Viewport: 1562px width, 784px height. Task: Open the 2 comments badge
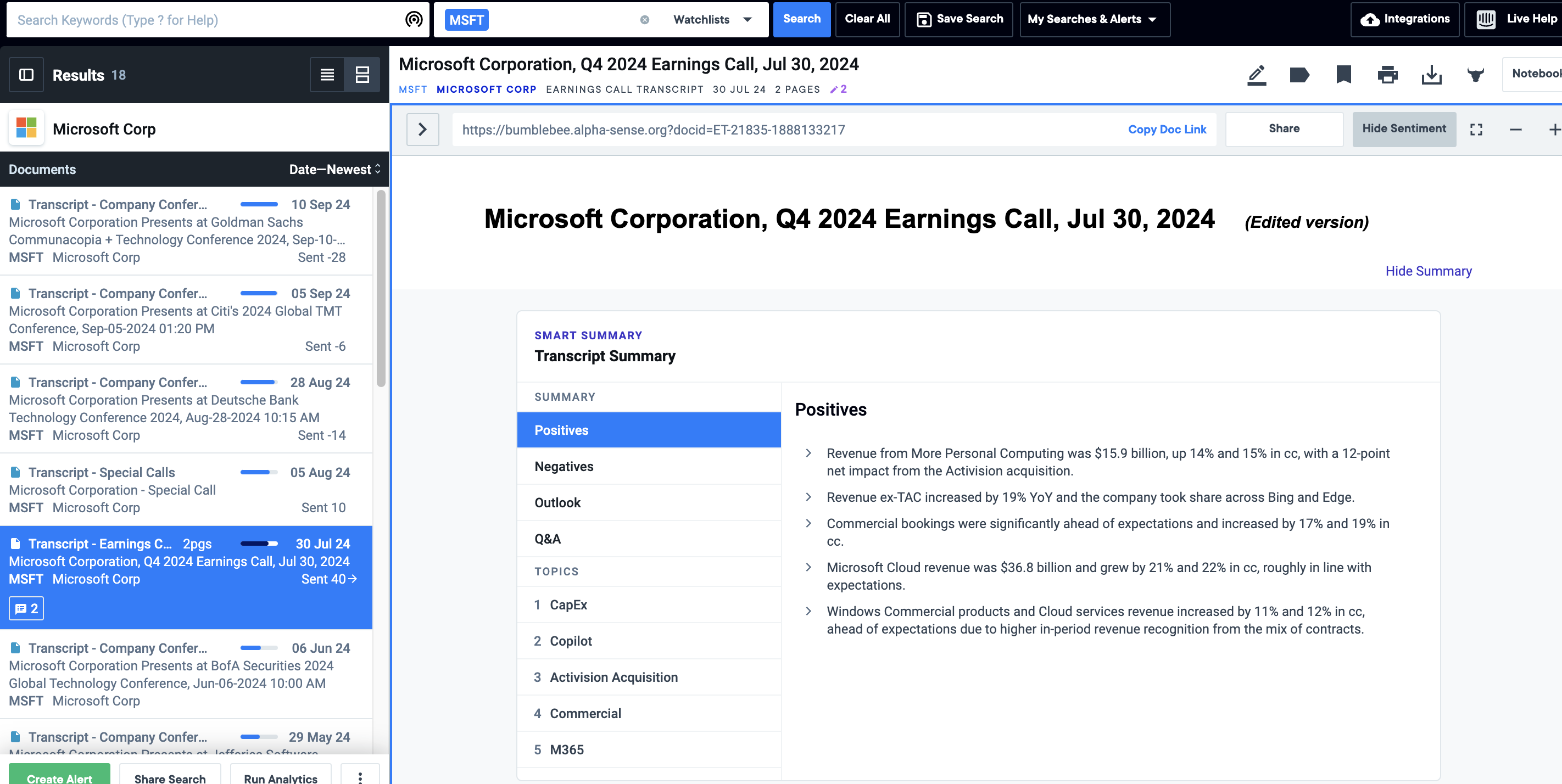click(26, 608)
